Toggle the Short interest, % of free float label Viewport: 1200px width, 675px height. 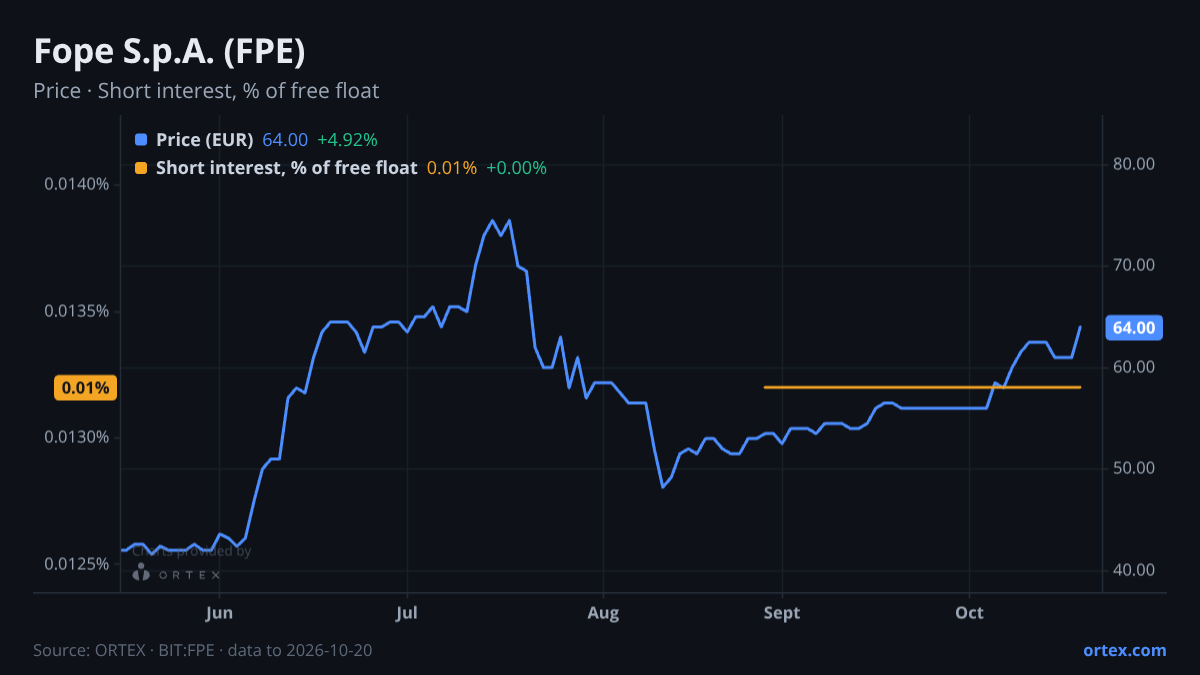pos(286,168)
